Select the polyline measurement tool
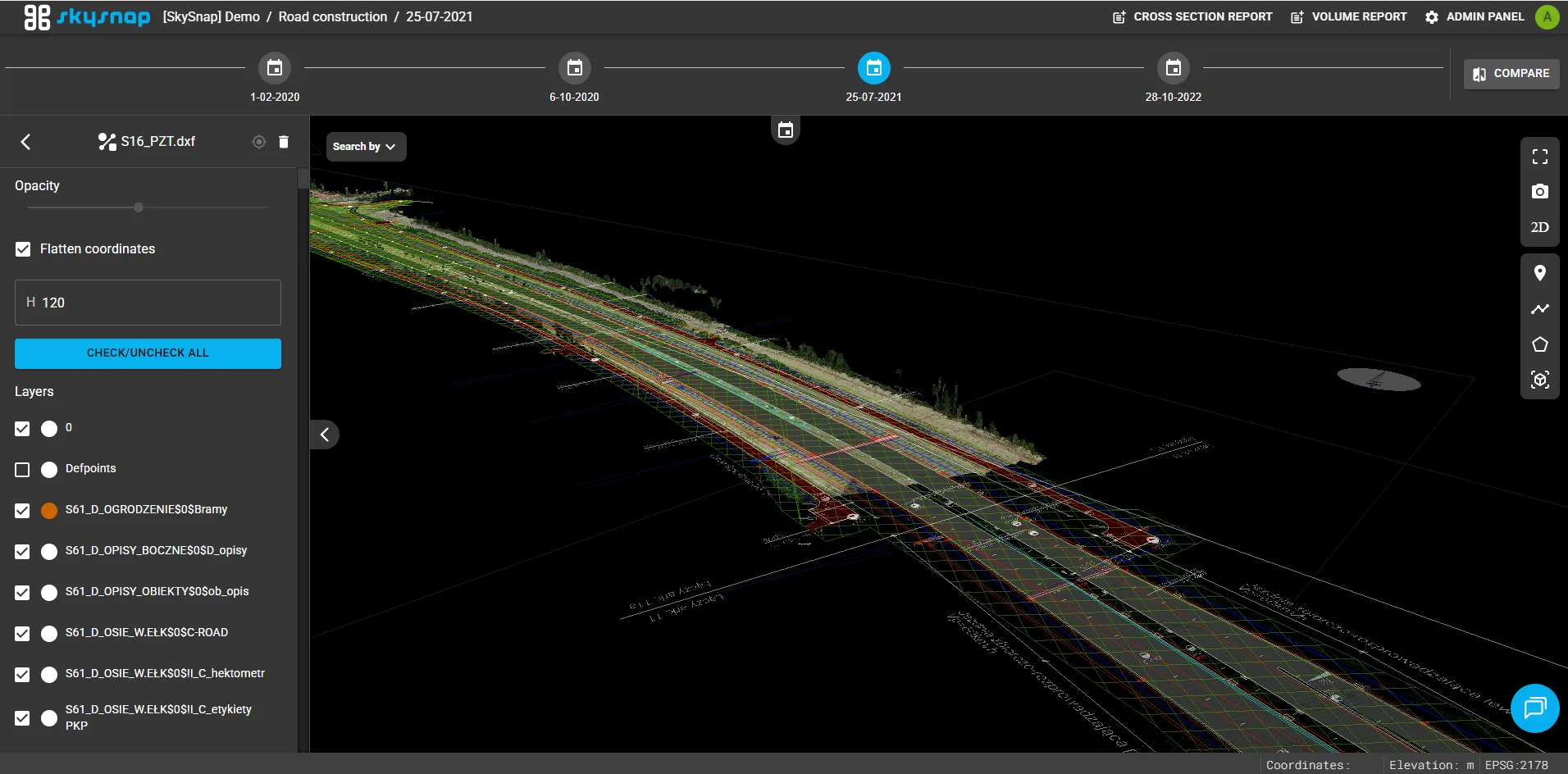Image resolution: width=1568 pixels, height=774 pixels. [x=1539, y=309]
